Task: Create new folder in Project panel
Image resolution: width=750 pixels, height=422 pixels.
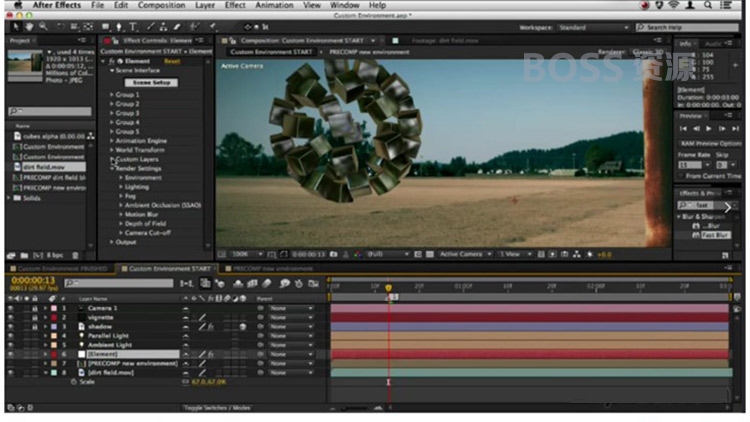Action: point(24,255)
